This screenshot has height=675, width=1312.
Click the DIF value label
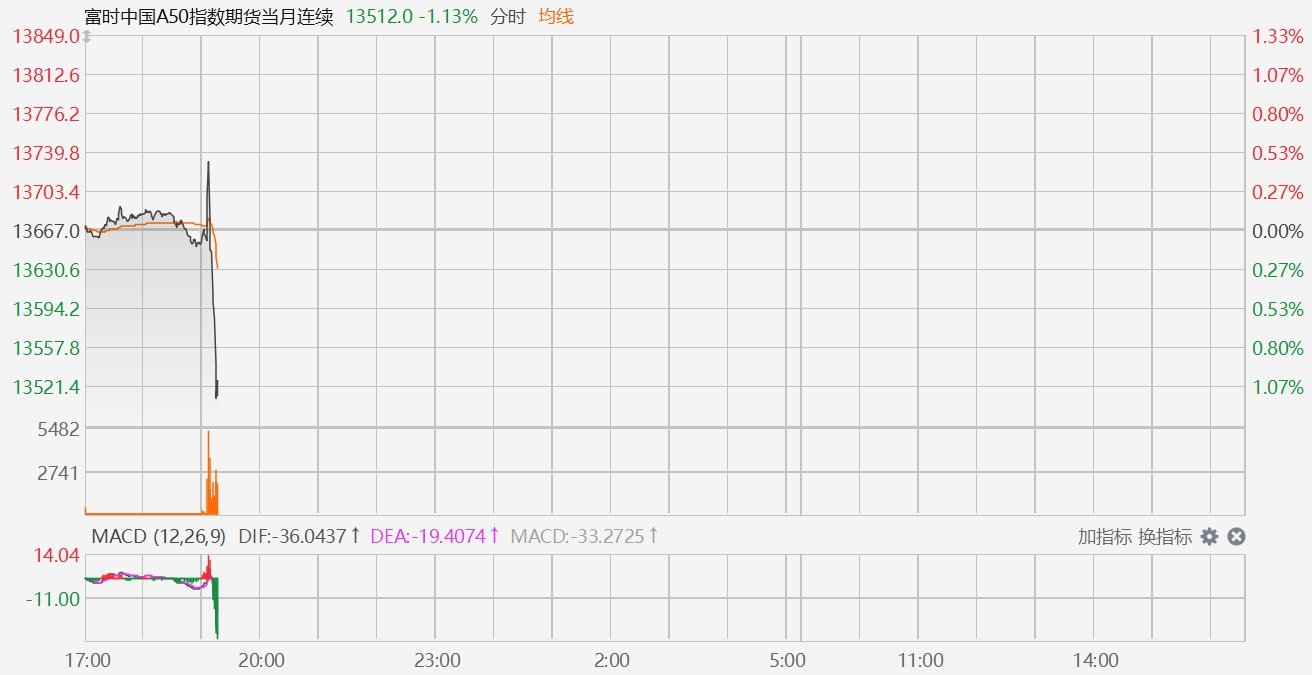click(298, 537)
